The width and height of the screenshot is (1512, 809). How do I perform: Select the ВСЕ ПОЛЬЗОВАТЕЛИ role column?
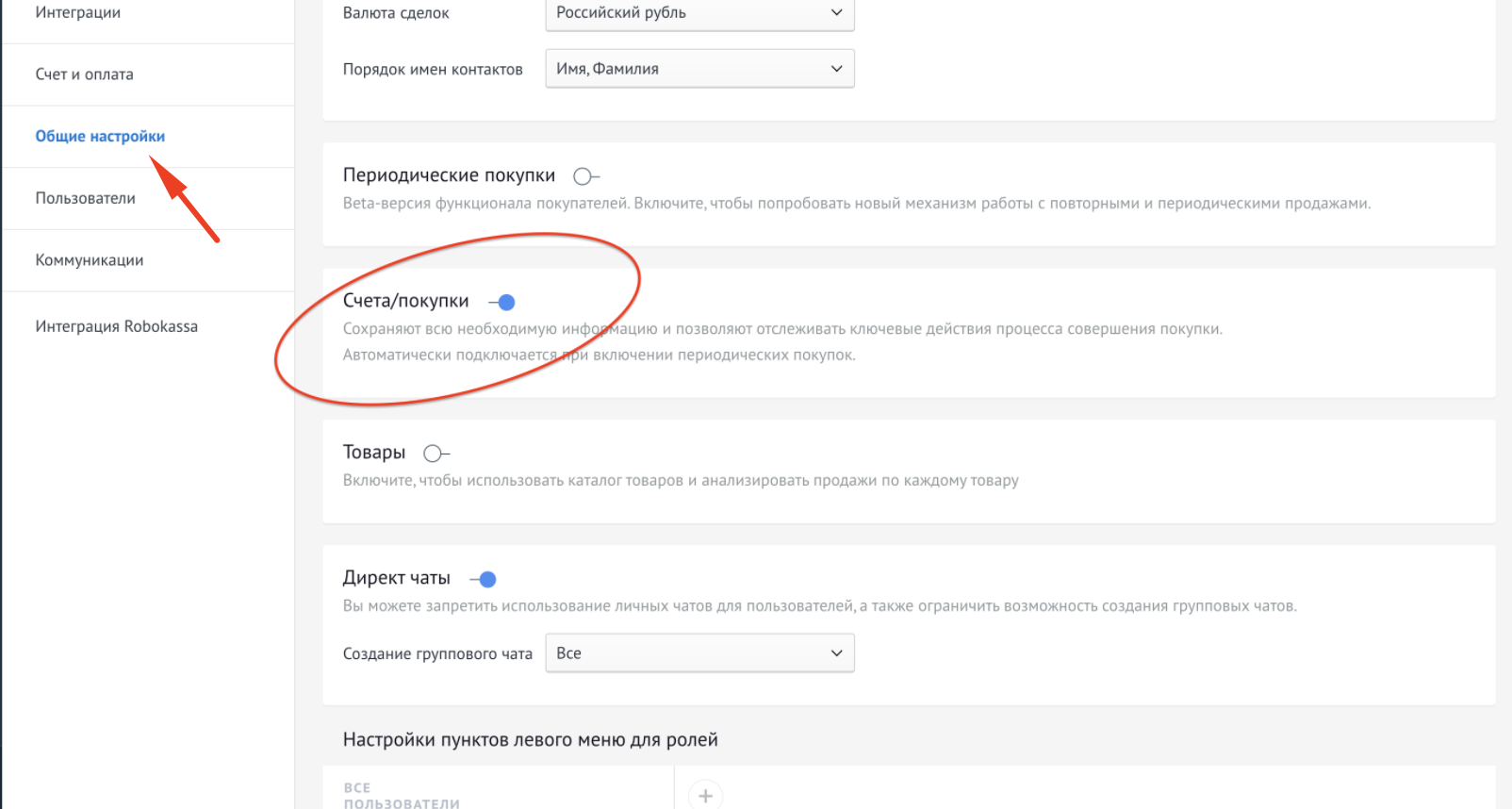click(x=402, y=795)
